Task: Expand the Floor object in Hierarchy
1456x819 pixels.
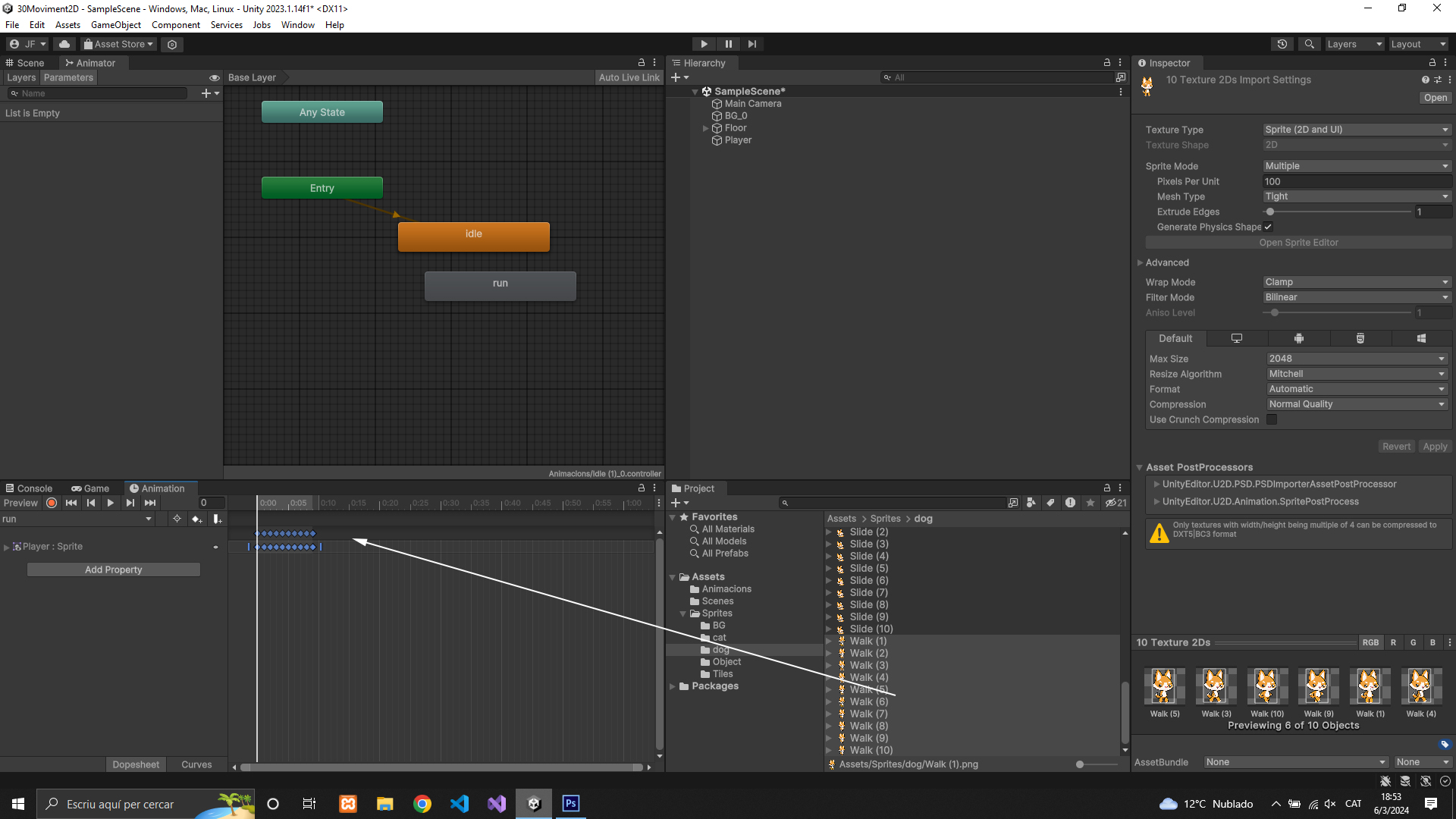Action: [705, 128]
